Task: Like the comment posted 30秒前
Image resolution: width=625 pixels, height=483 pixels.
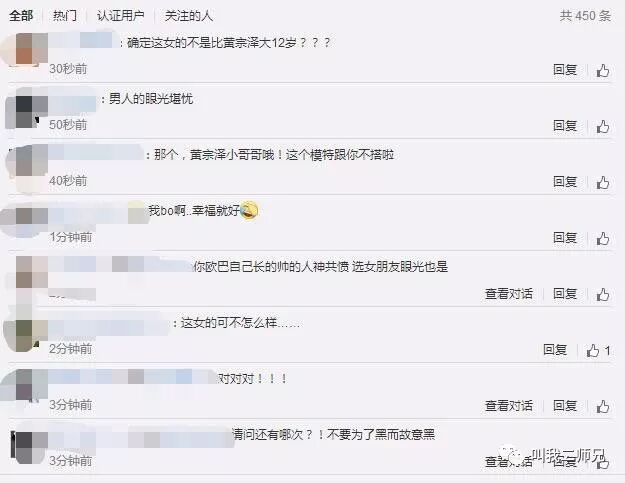Action: pos(603,71)
